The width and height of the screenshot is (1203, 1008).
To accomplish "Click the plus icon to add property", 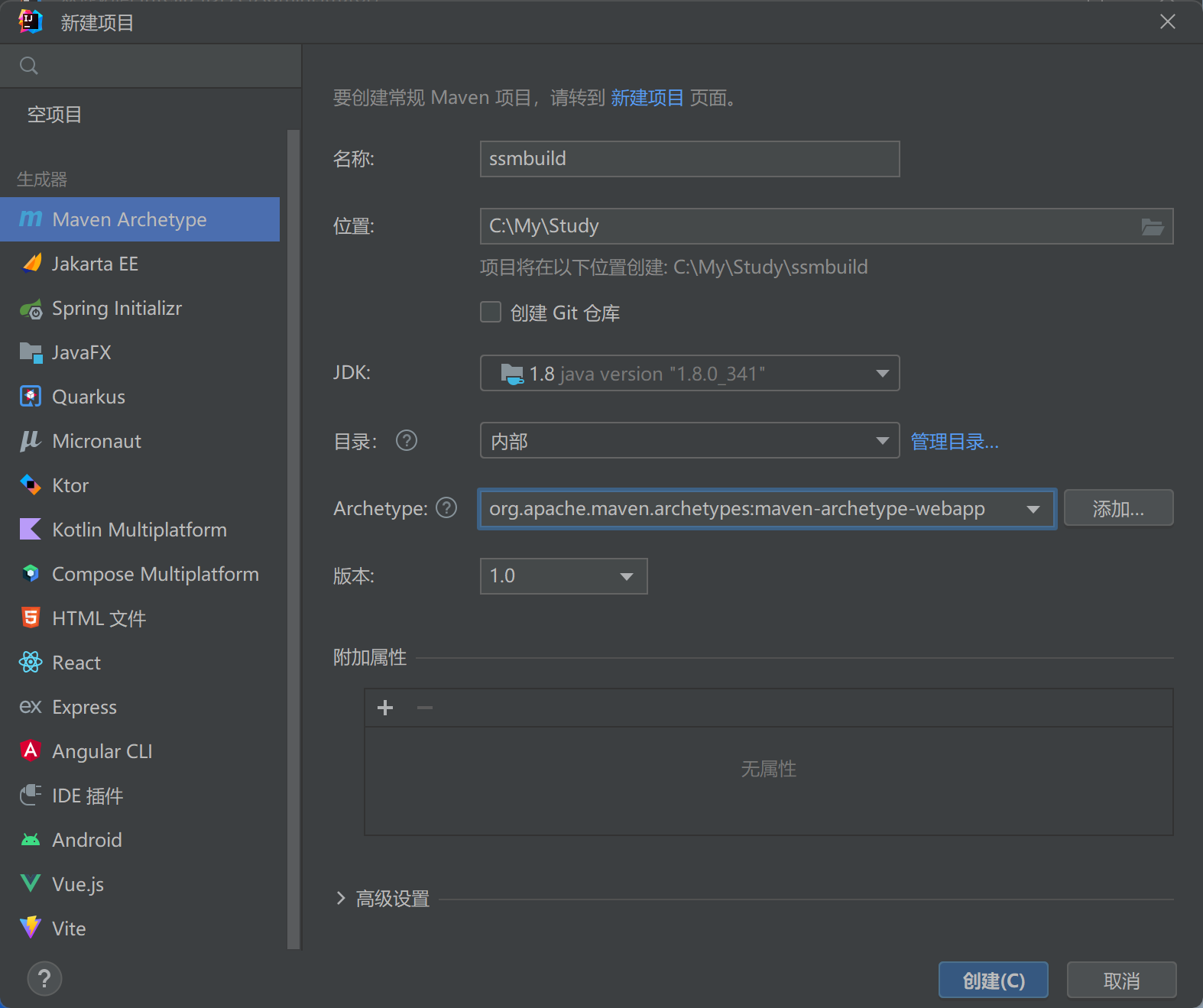I will (x=385, y=708).
